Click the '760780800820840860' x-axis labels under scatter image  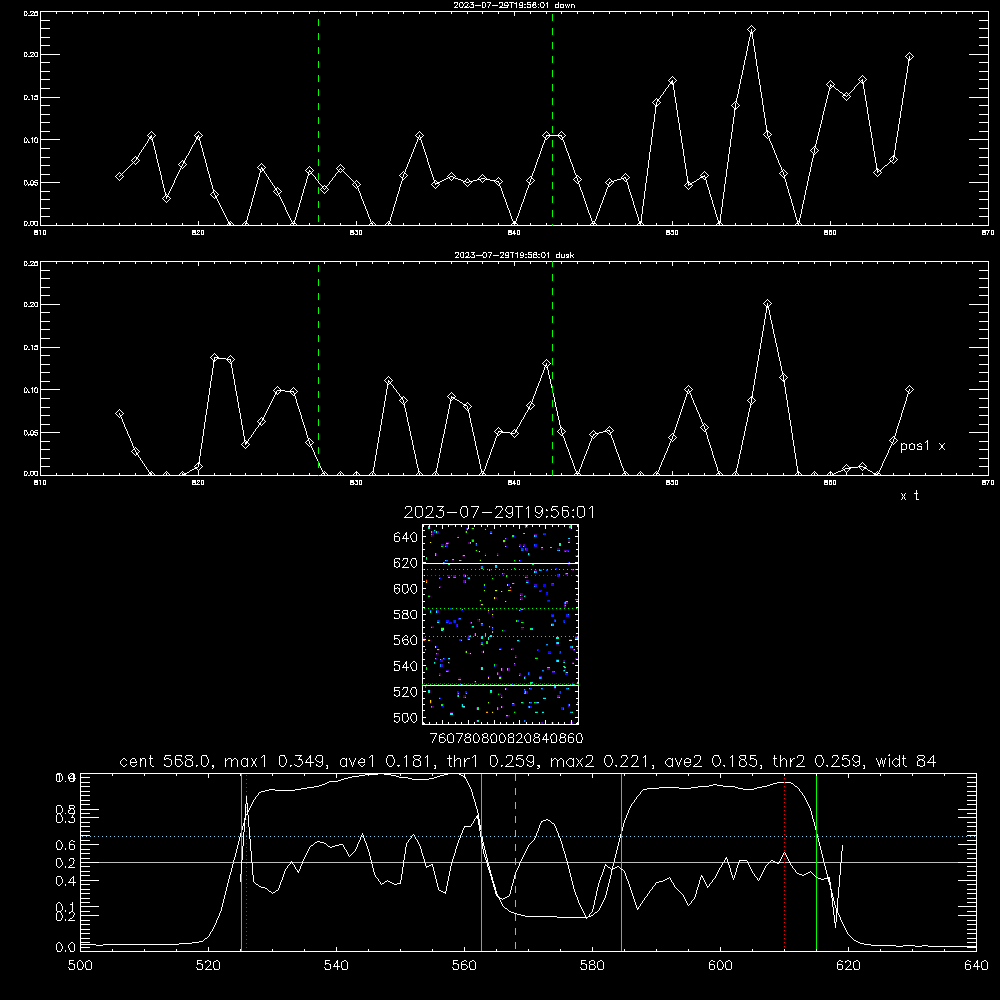pos(506,739)
